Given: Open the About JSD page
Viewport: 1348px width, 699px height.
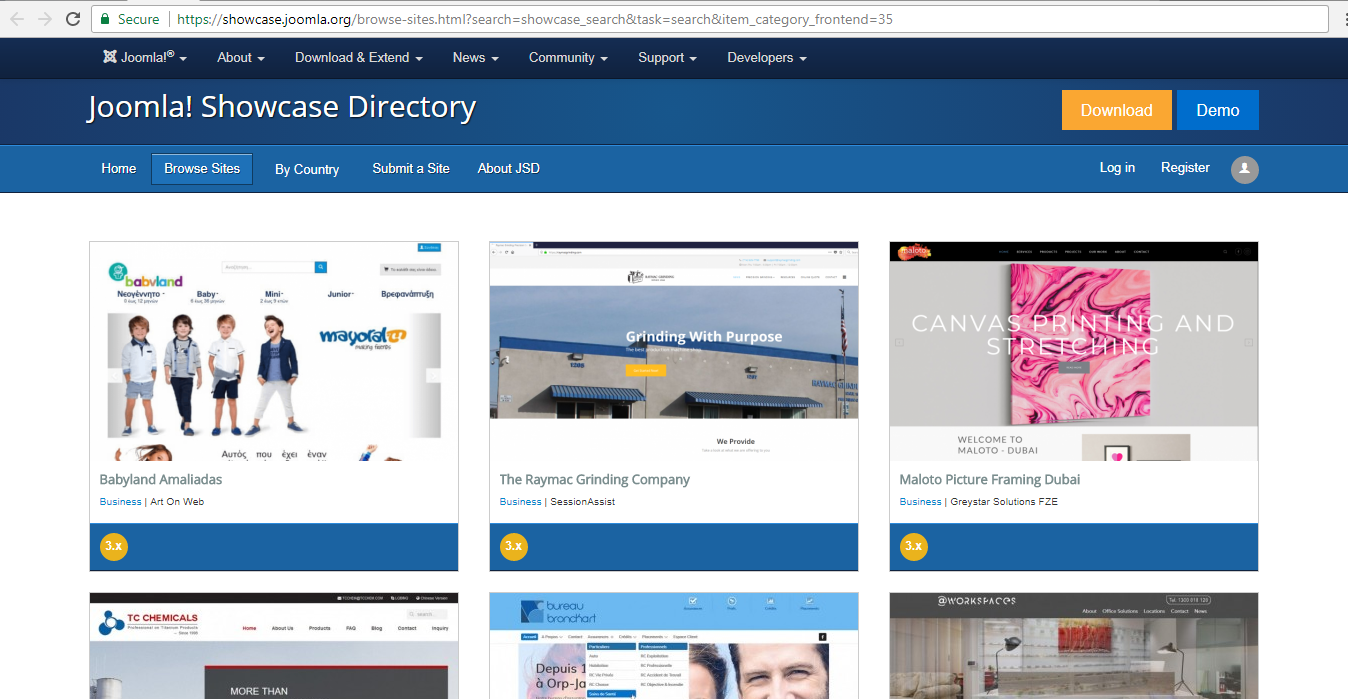Looking at the screenshot, I should [509, 168].
